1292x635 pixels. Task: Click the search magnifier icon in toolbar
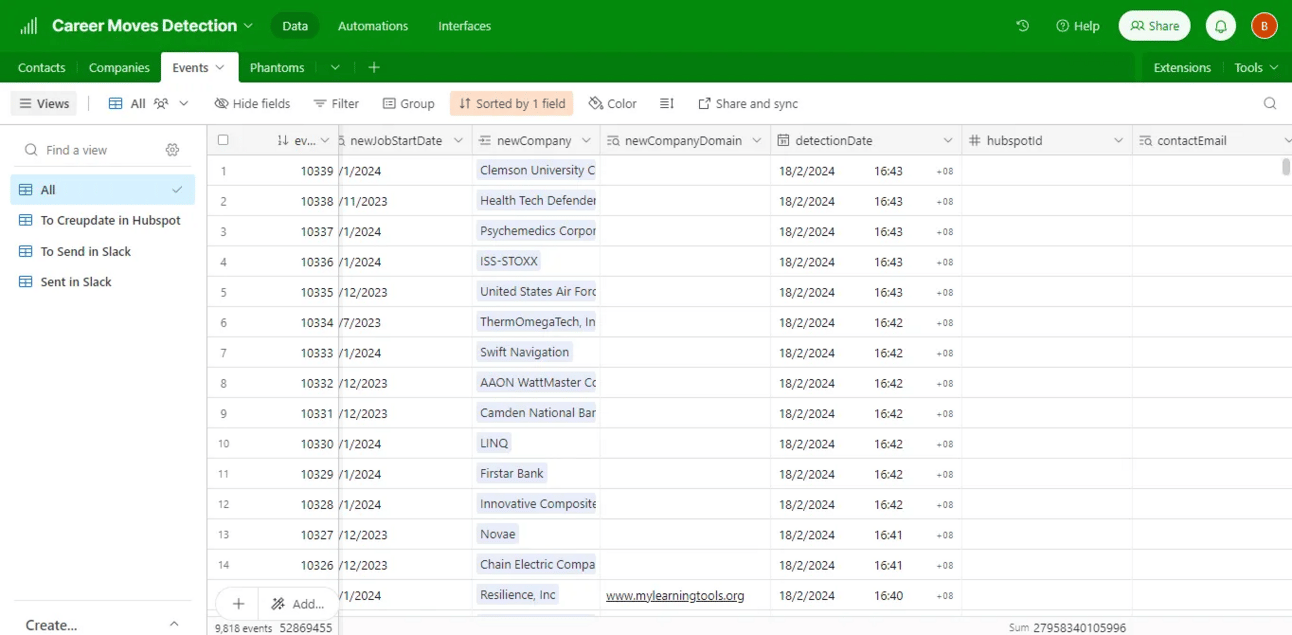[1270, 103]
